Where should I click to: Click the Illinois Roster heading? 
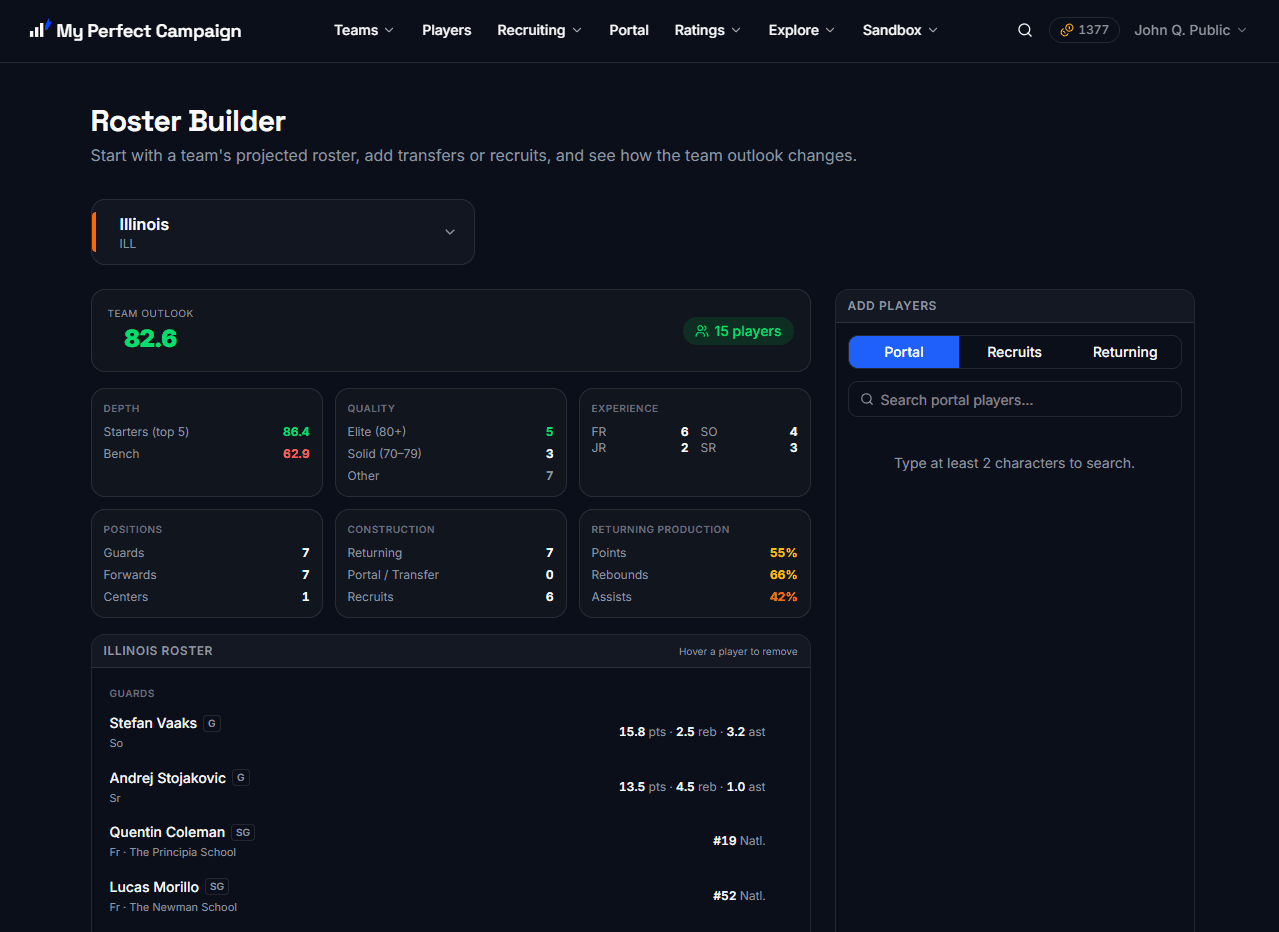pos(158,651)
